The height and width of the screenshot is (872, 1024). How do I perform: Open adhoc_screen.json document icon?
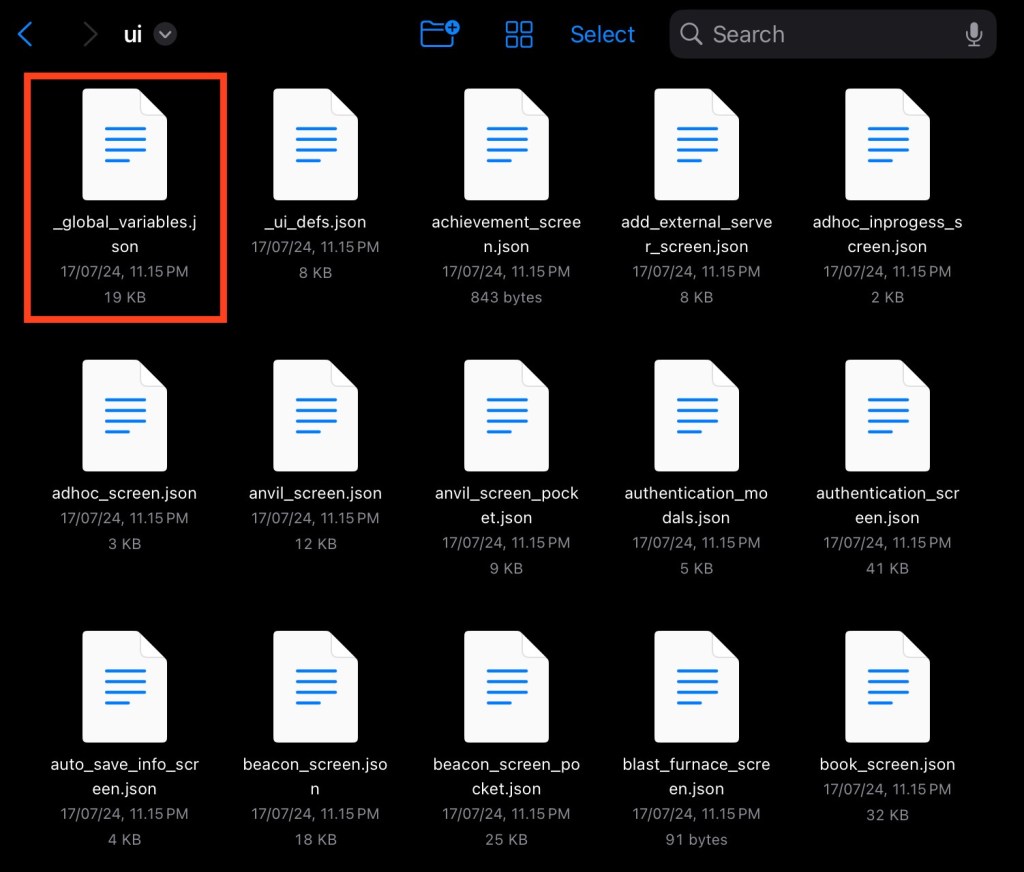[x=125, y=416]
